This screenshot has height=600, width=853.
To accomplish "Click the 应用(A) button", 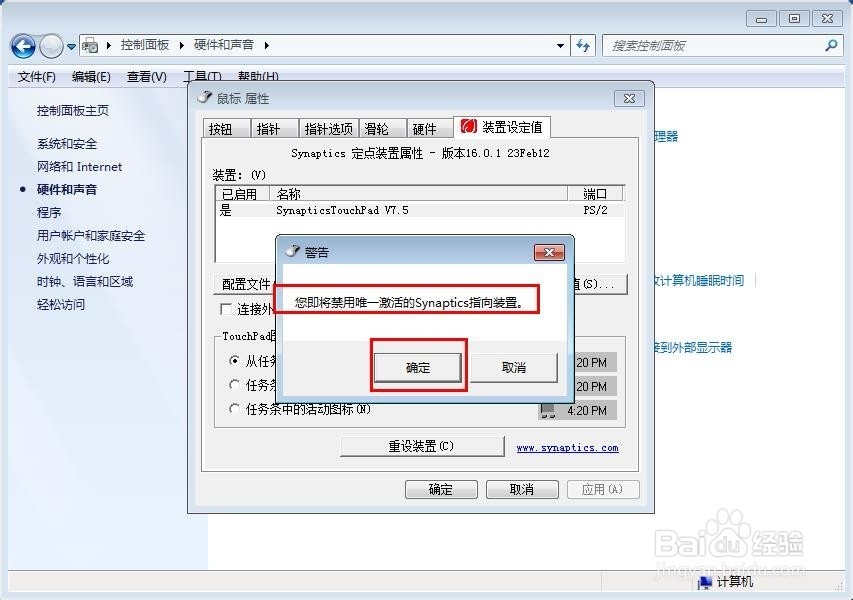I will coord(603,490).
